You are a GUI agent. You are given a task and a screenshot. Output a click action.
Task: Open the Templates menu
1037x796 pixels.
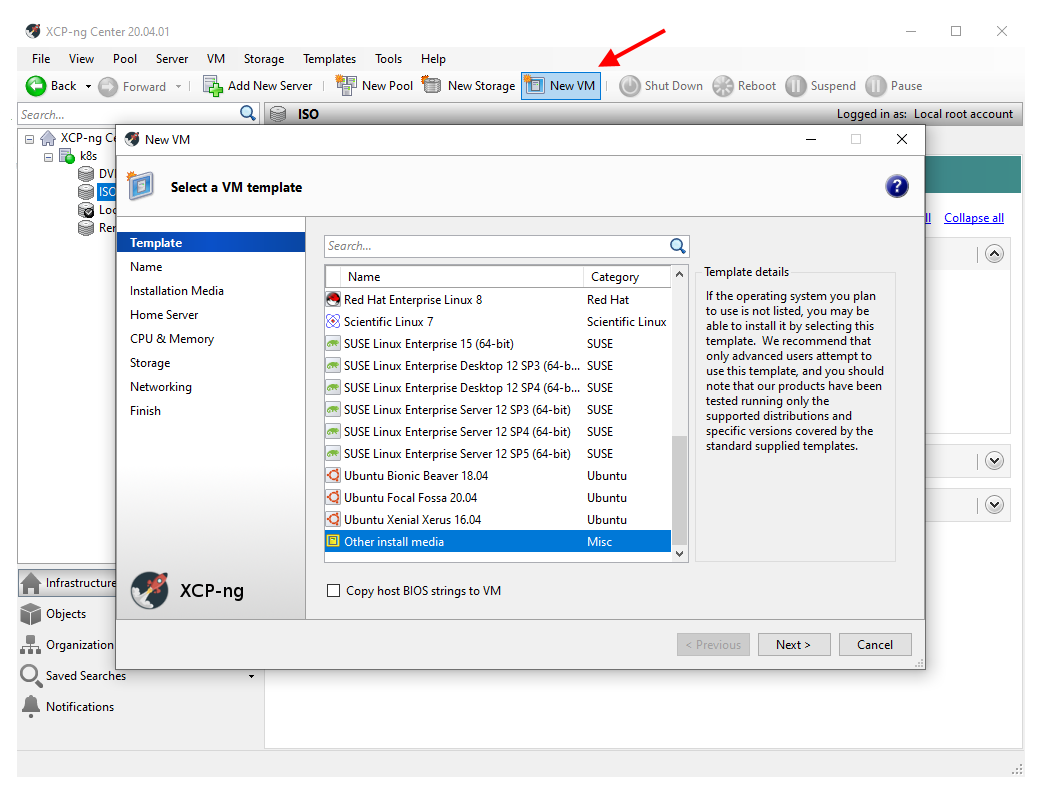(329, 59)
